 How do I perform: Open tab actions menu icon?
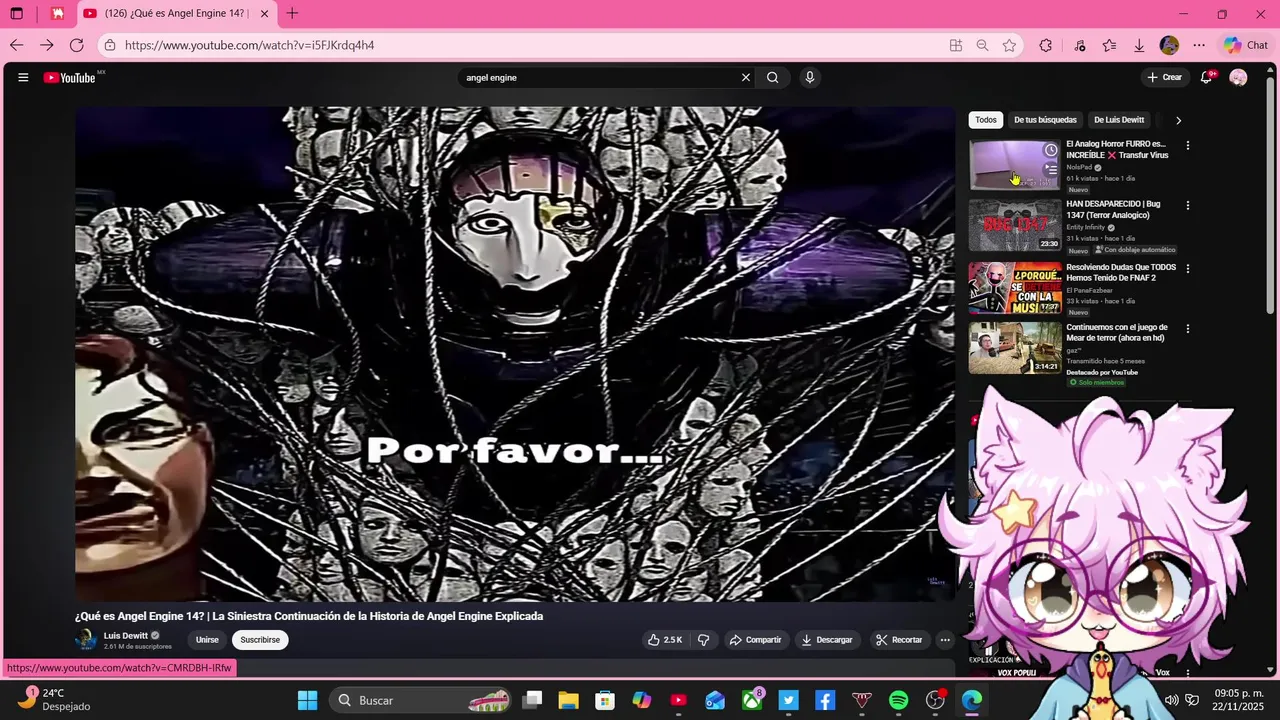tap(16, 14)
